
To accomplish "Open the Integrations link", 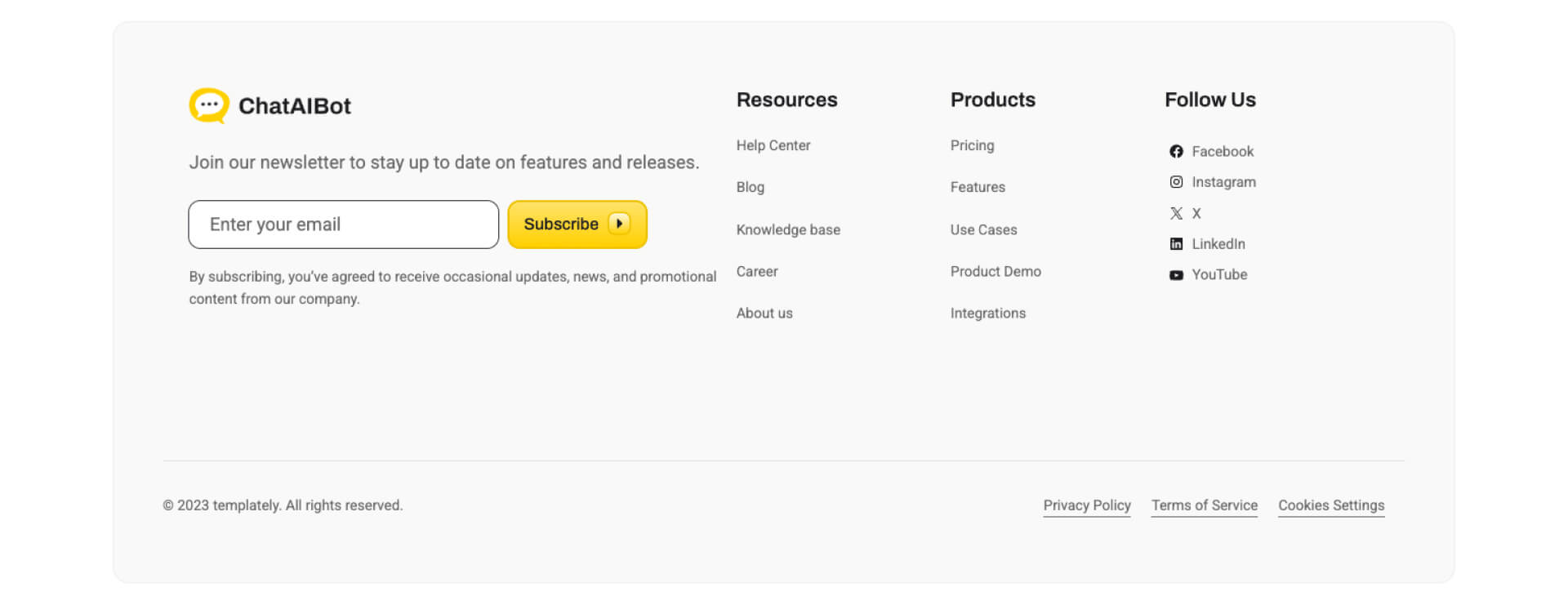I will point(988,313).
